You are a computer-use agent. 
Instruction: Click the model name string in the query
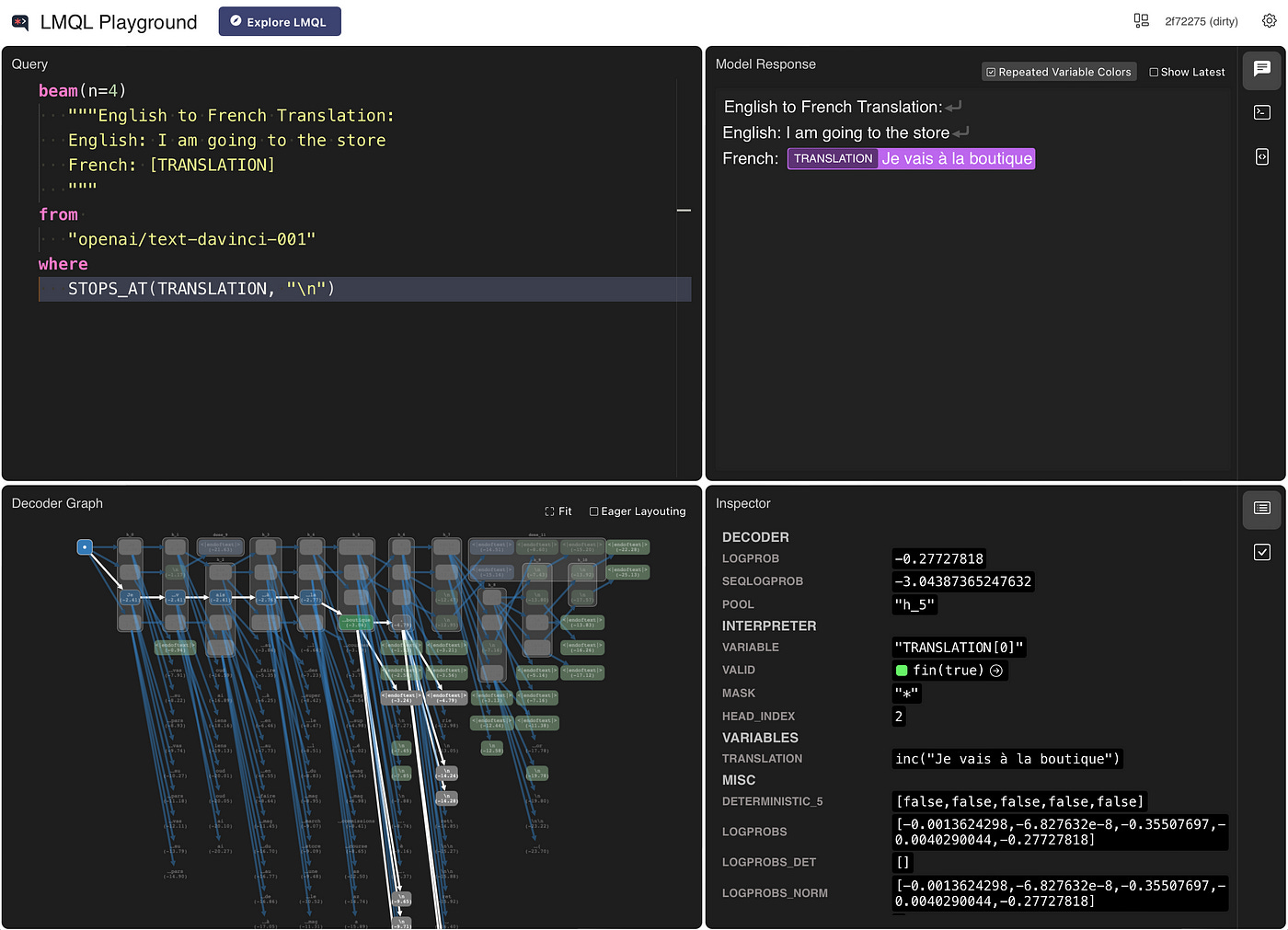(191, 239)
